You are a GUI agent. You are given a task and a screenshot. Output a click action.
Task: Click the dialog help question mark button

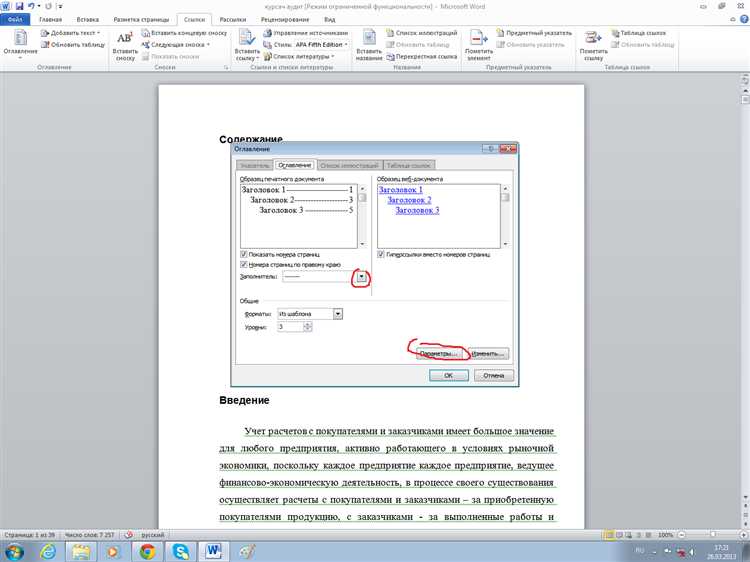[490, 149]
